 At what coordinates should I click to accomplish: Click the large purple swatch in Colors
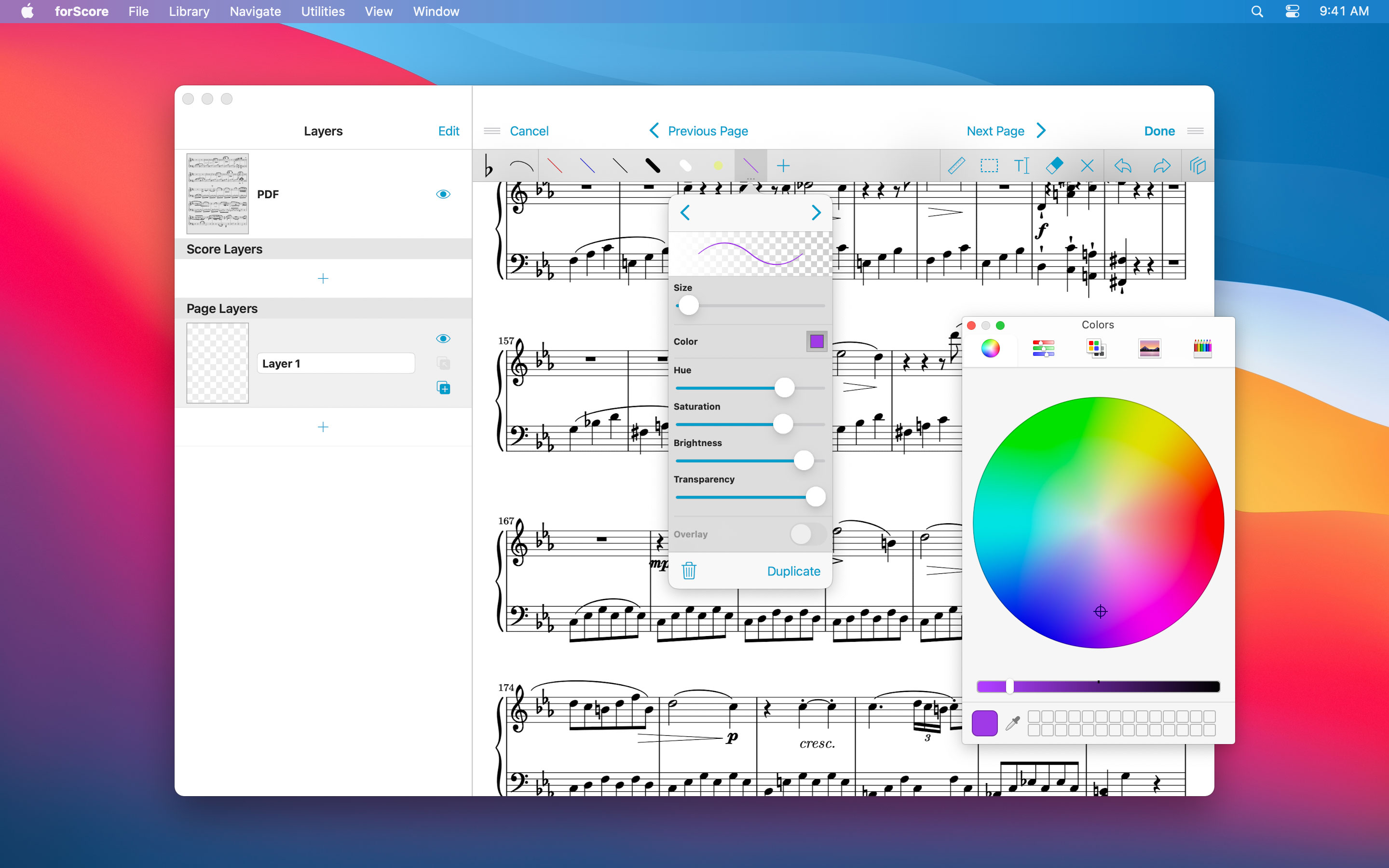click(984, 723)
